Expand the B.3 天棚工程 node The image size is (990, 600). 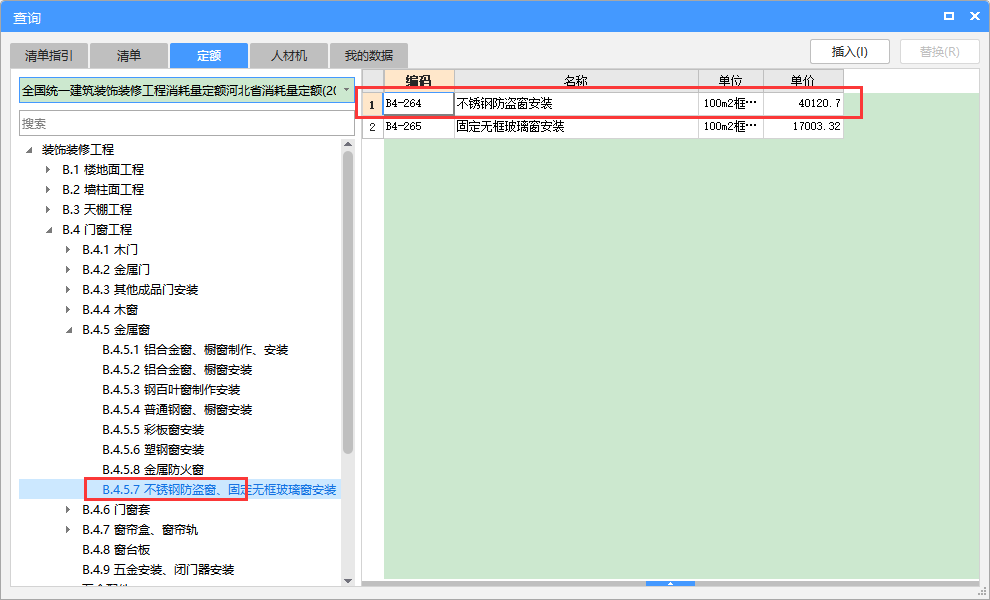[46, 209]
